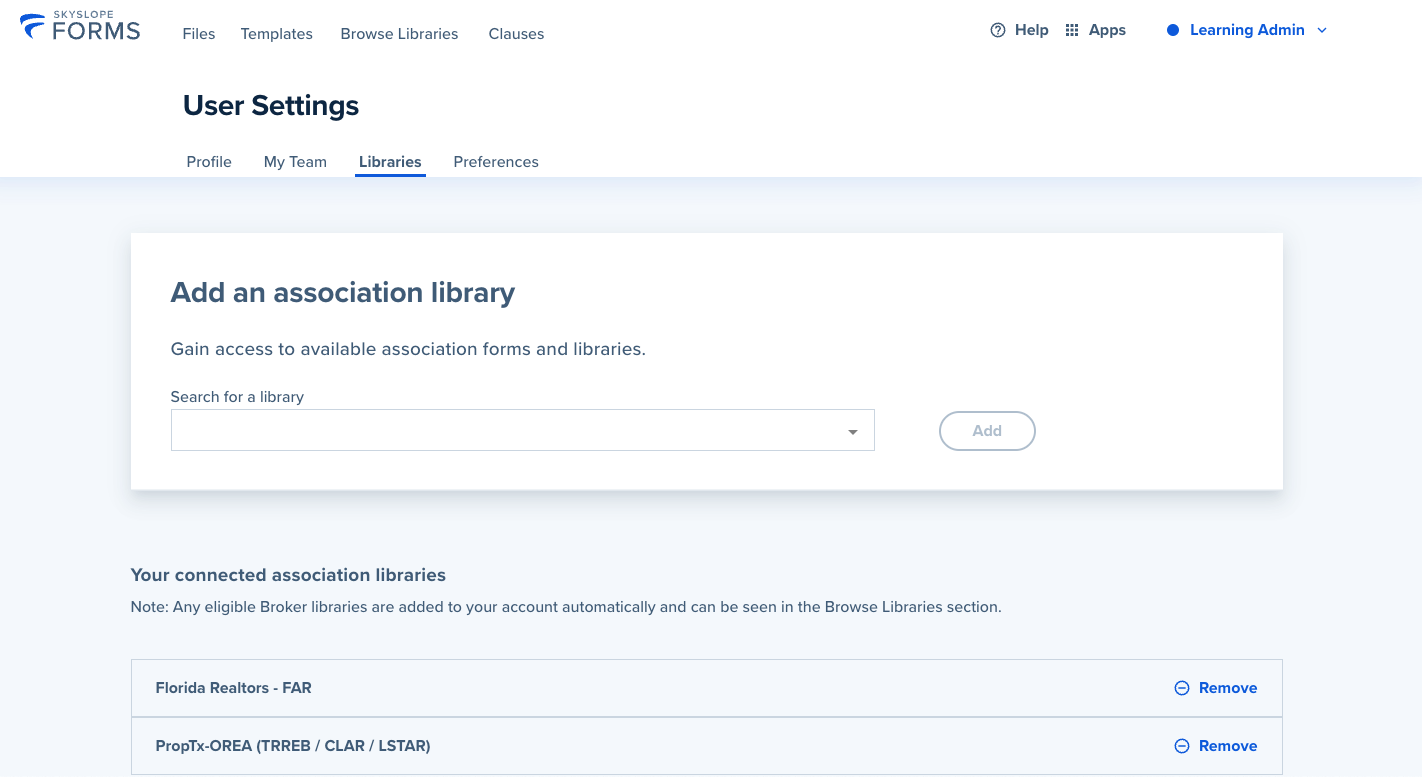Click the Broker libraries note text
1422x777 pixels.
point(566,607)
